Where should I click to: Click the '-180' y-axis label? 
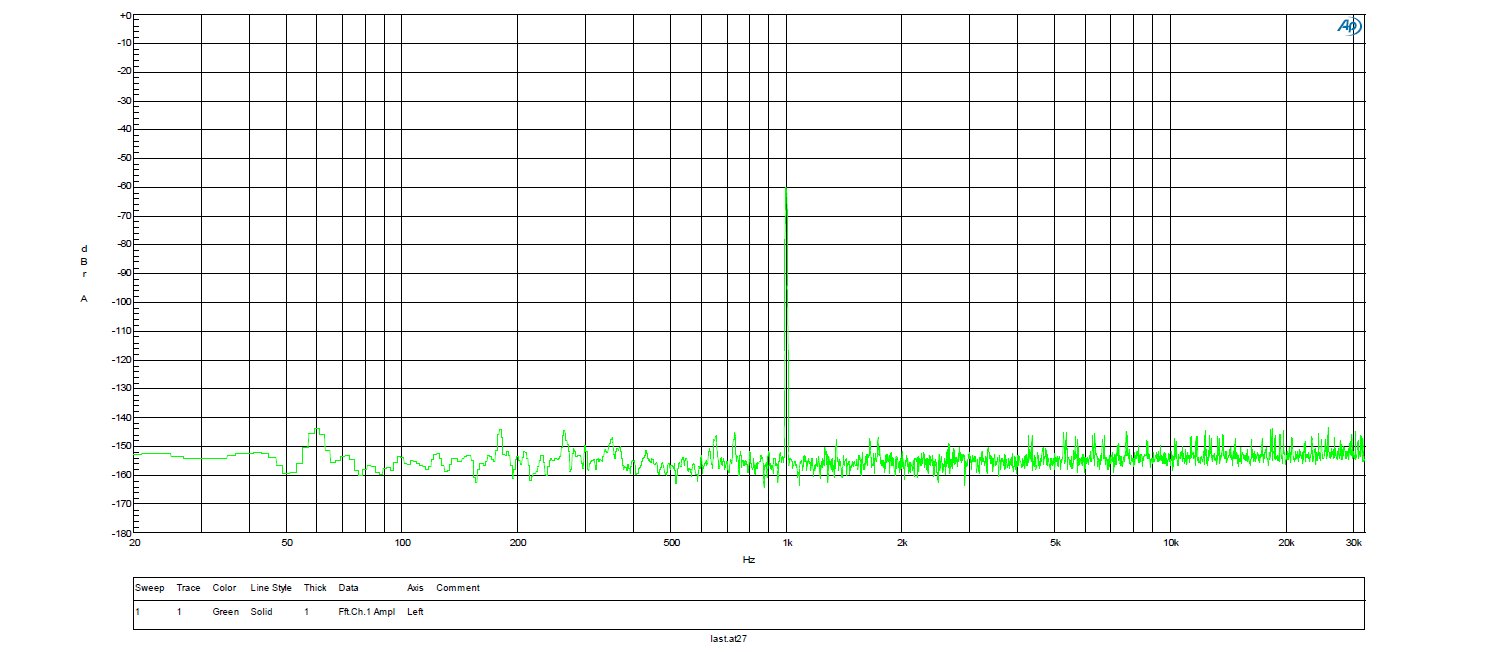point(123,532)
